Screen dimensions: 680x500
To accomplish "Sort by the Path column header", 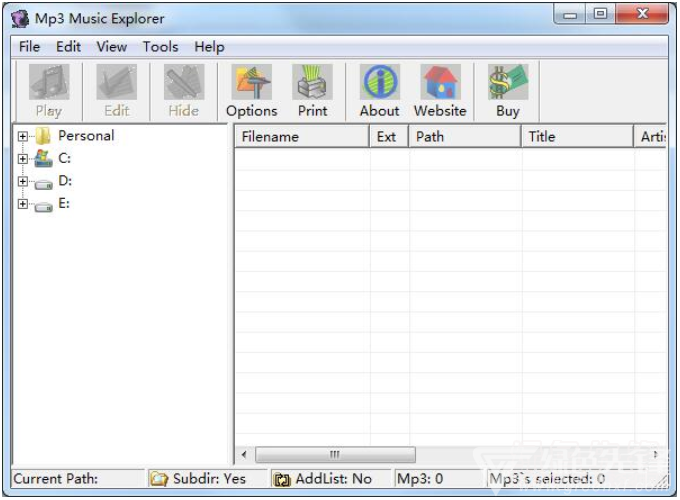I will (465, 137).
